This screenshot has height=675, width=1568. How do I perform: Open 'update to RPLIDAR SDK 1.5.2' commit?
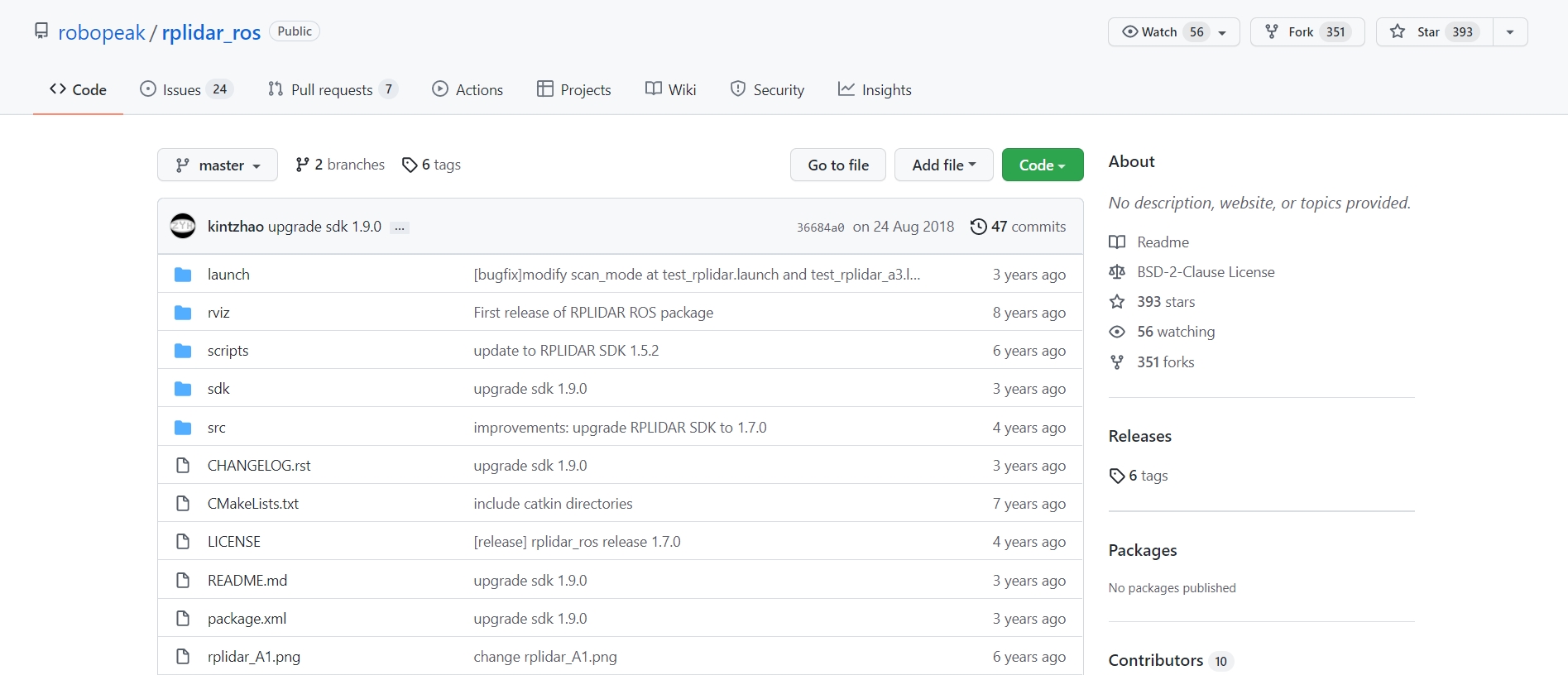(566, 351)
